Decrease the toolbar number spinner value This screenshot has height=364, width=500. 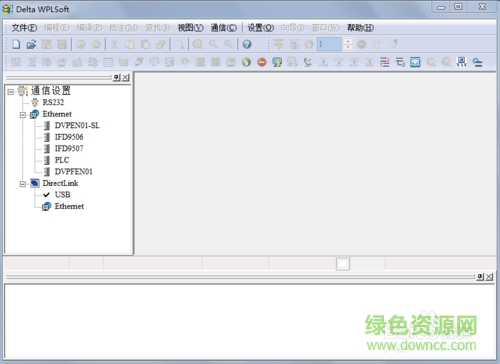(348, 47)
